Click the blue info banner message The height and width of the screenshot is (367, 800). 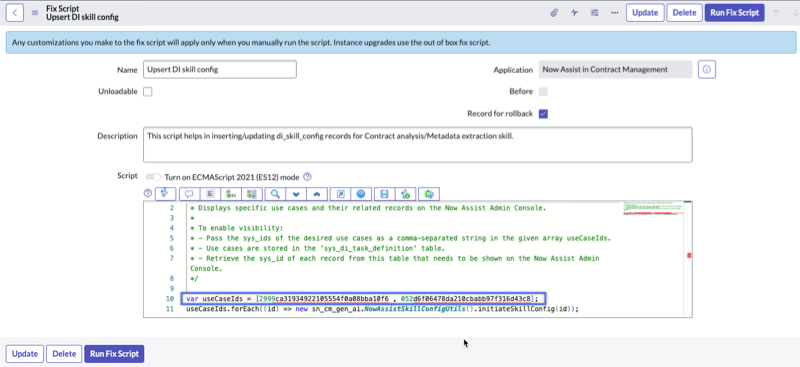click(401, 43)
